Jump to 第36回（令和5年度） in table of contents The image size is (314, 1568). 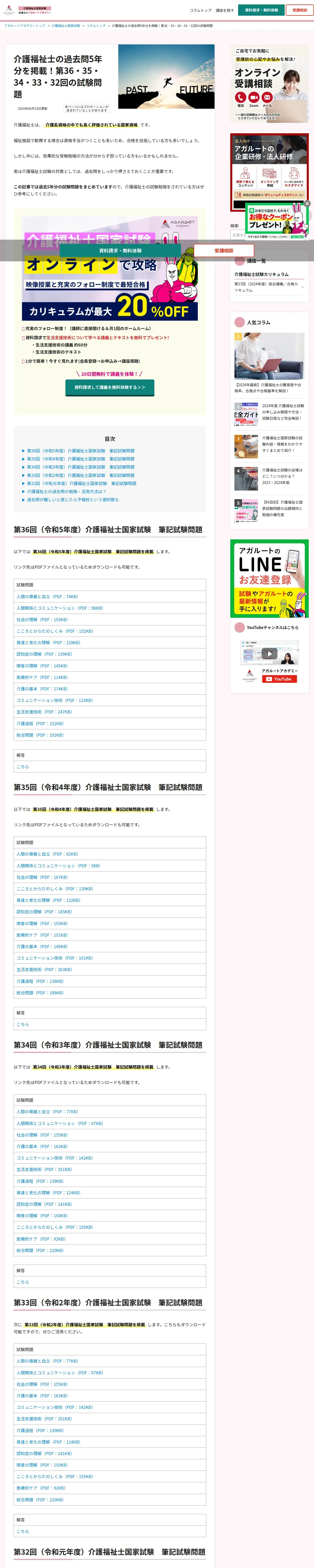coord(81,451)
